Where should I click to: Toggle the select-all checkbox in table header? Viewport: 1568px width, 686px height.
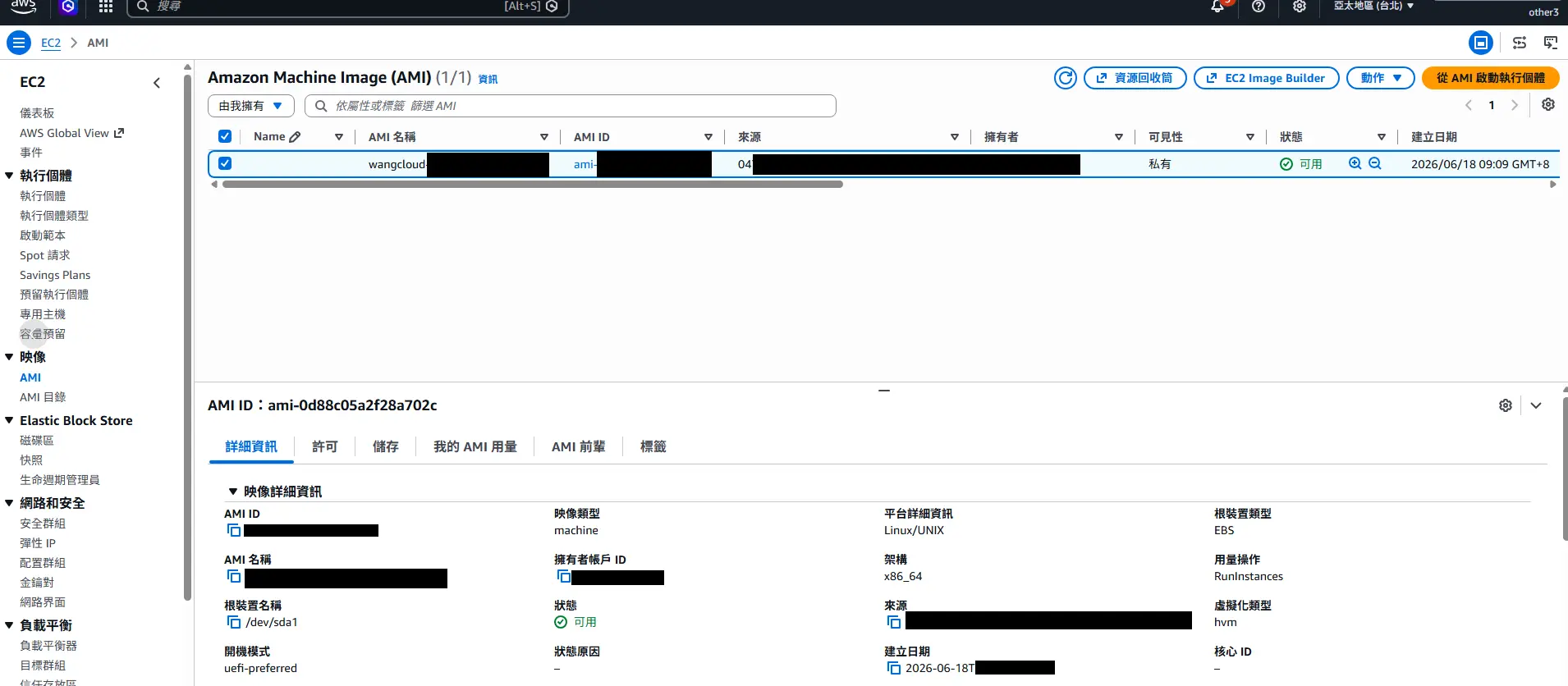225,136
